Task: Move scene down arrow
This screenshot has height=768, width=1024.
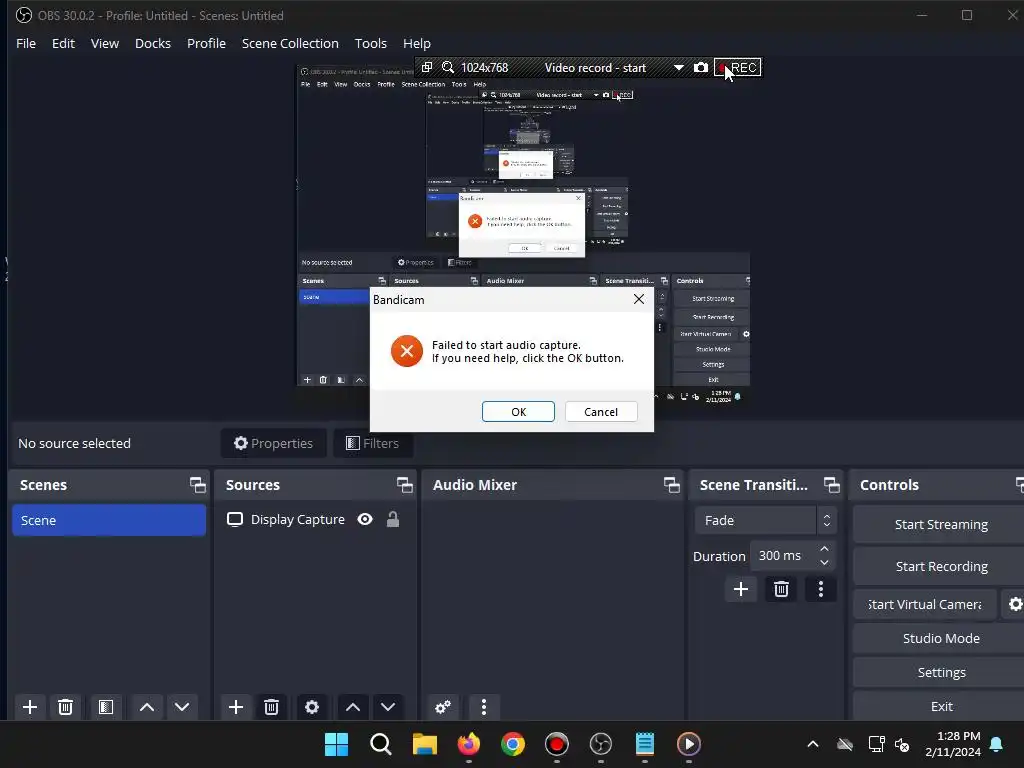Action: pyautogui.click(x=182, y=707)
